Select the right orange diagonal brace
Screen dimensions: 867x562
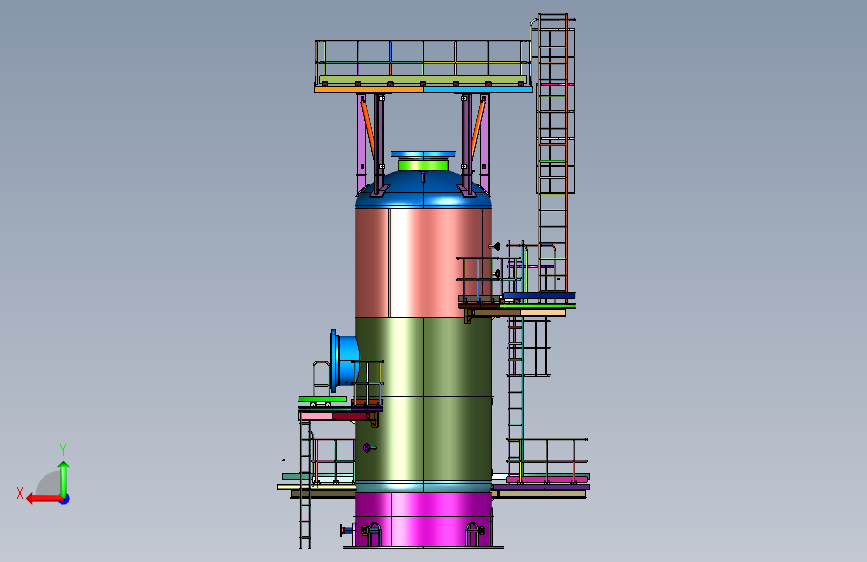478,127
